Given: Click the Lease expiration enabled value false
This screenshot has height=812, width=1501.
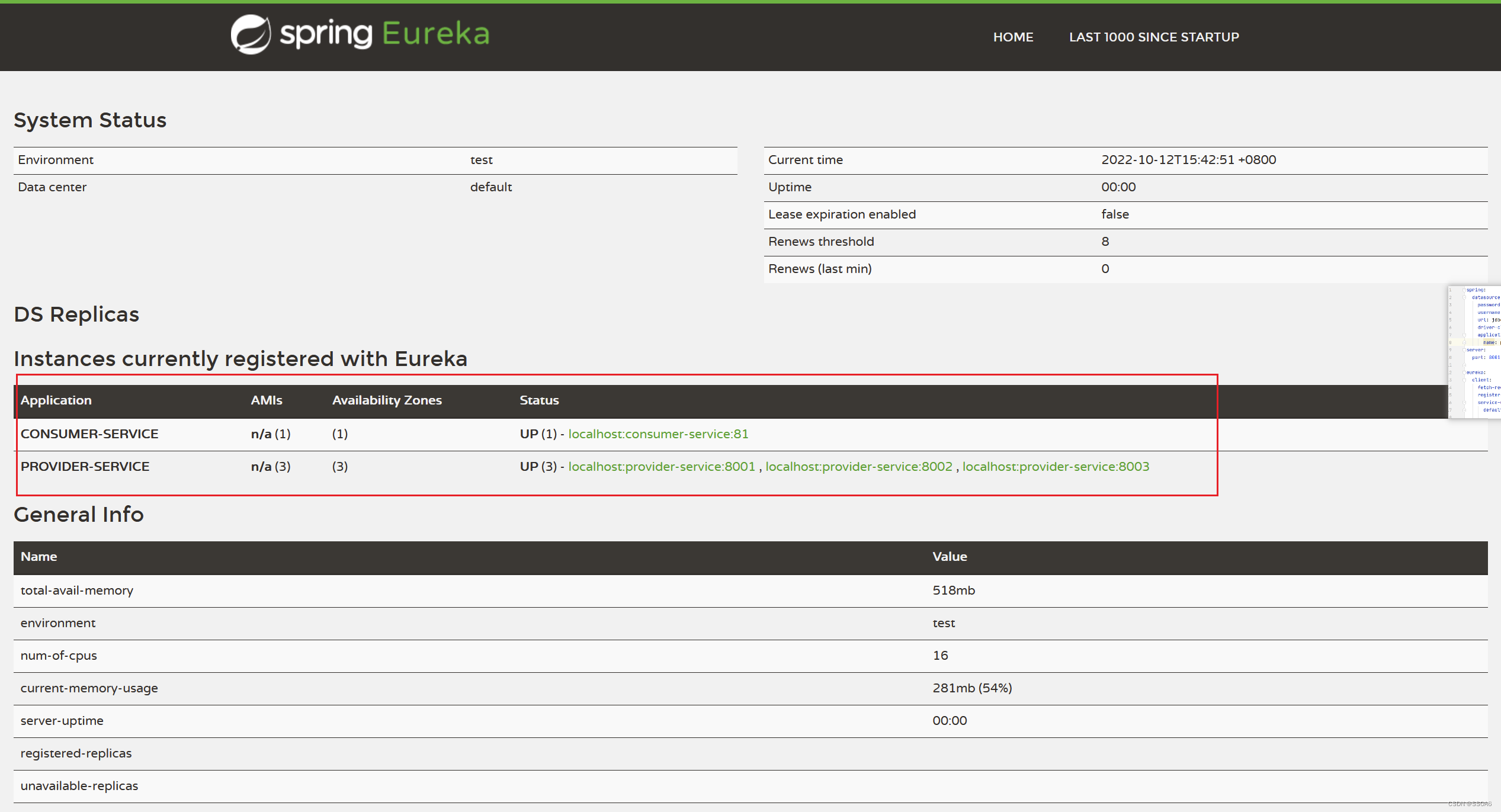Looking at the screenshot, I should point(1115,214).
